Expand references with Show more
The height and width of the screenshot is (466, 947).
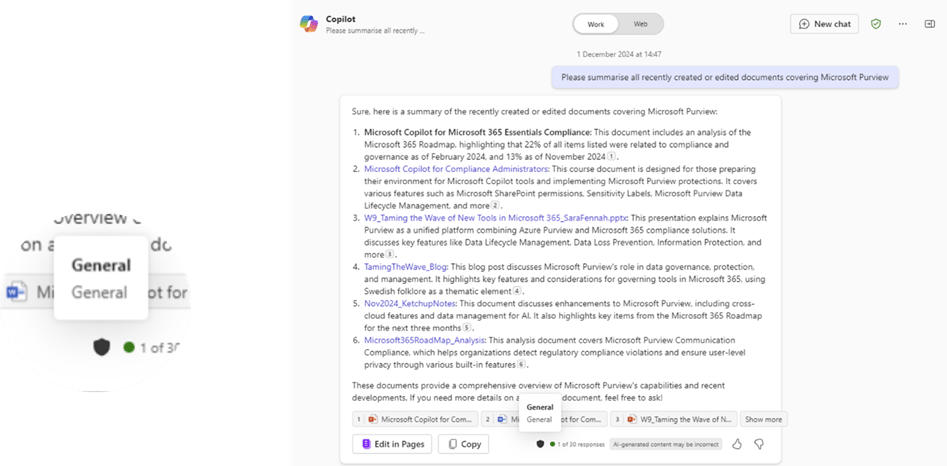(x=763, y=419)
